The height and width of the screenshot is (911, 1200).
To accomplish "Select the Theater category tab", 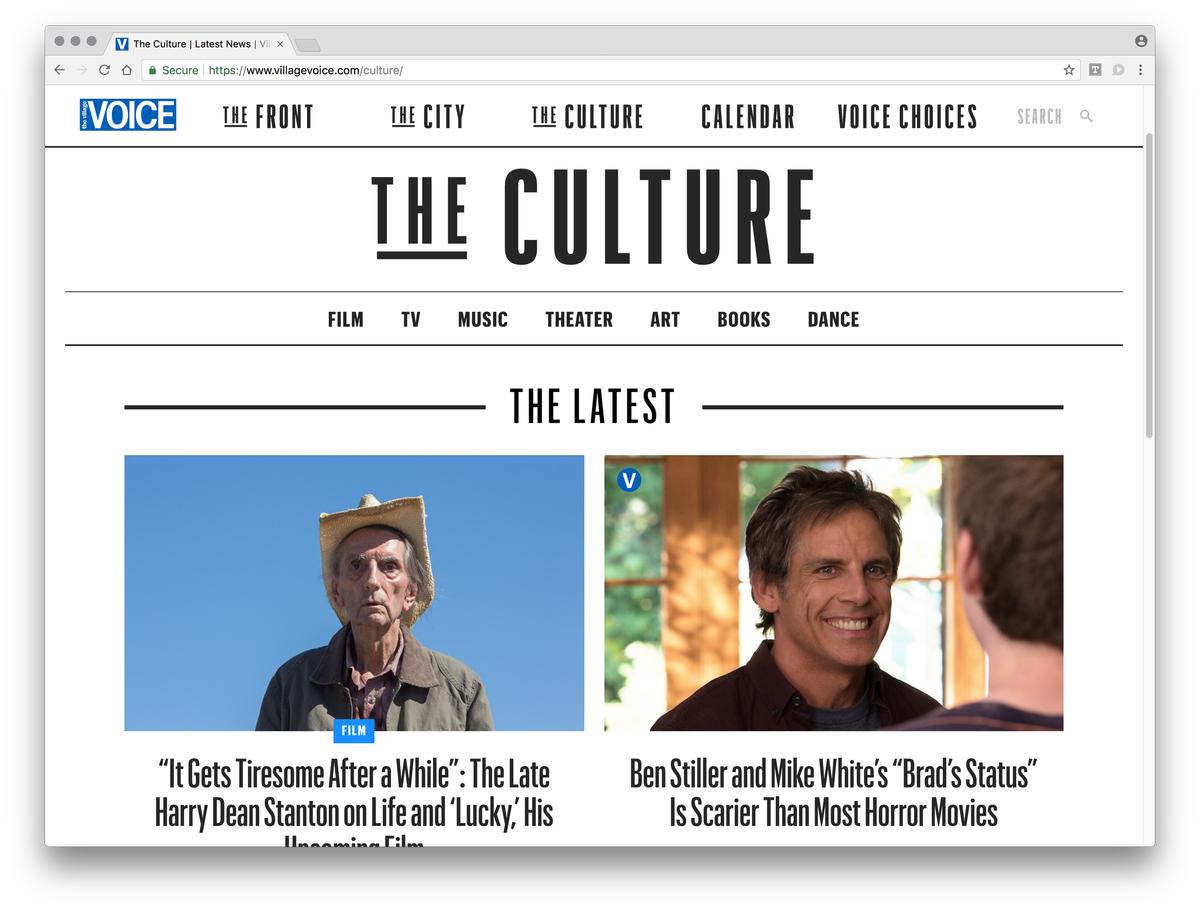I will click(x=579, y=319).
